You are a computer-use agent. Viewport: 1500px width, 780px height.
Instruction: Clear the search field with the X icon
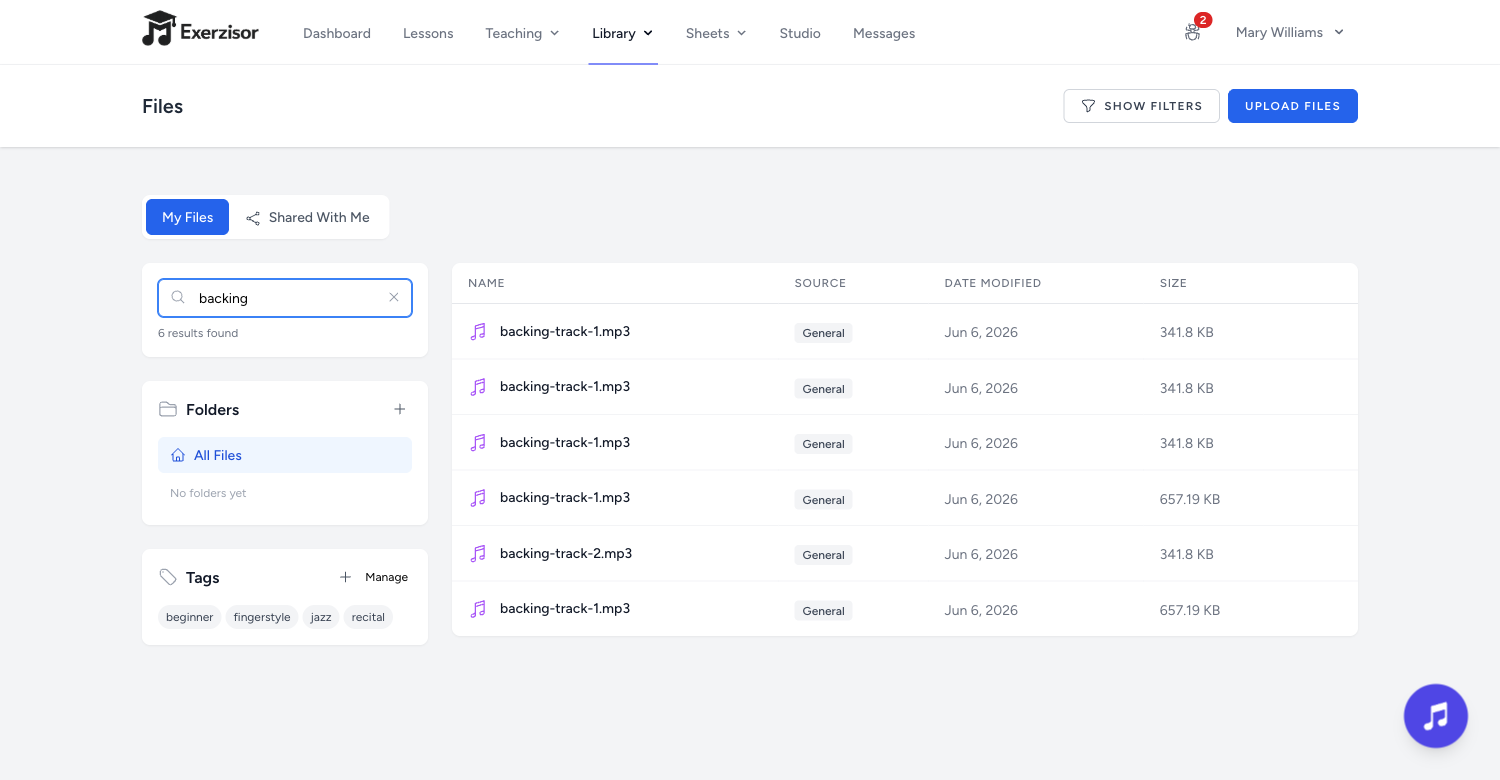[x=393, y=297]
